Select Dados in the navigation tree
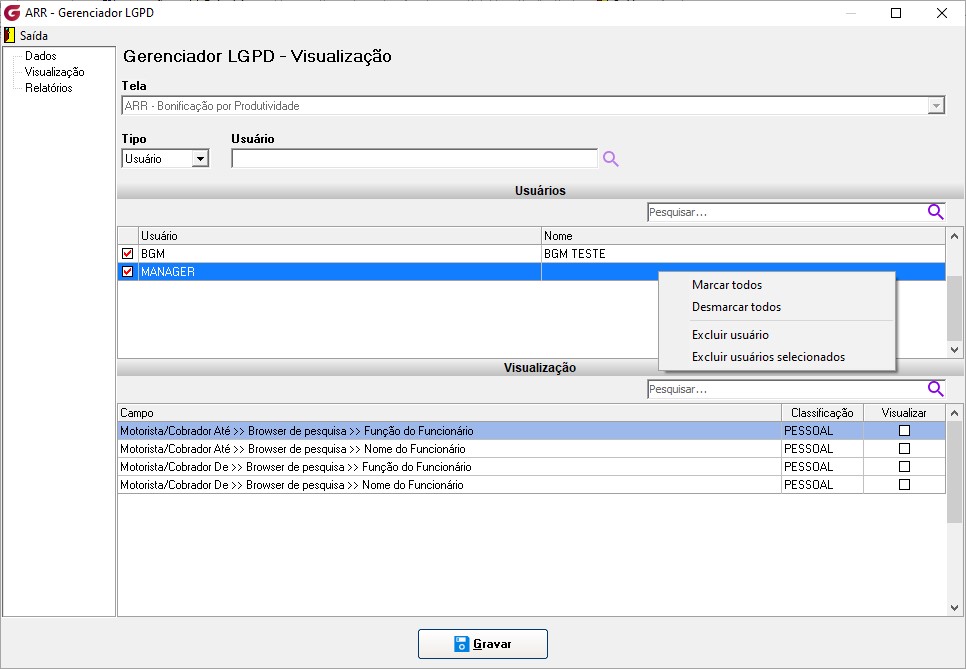This screenshot has width=966, height=669. click(41, 55)
